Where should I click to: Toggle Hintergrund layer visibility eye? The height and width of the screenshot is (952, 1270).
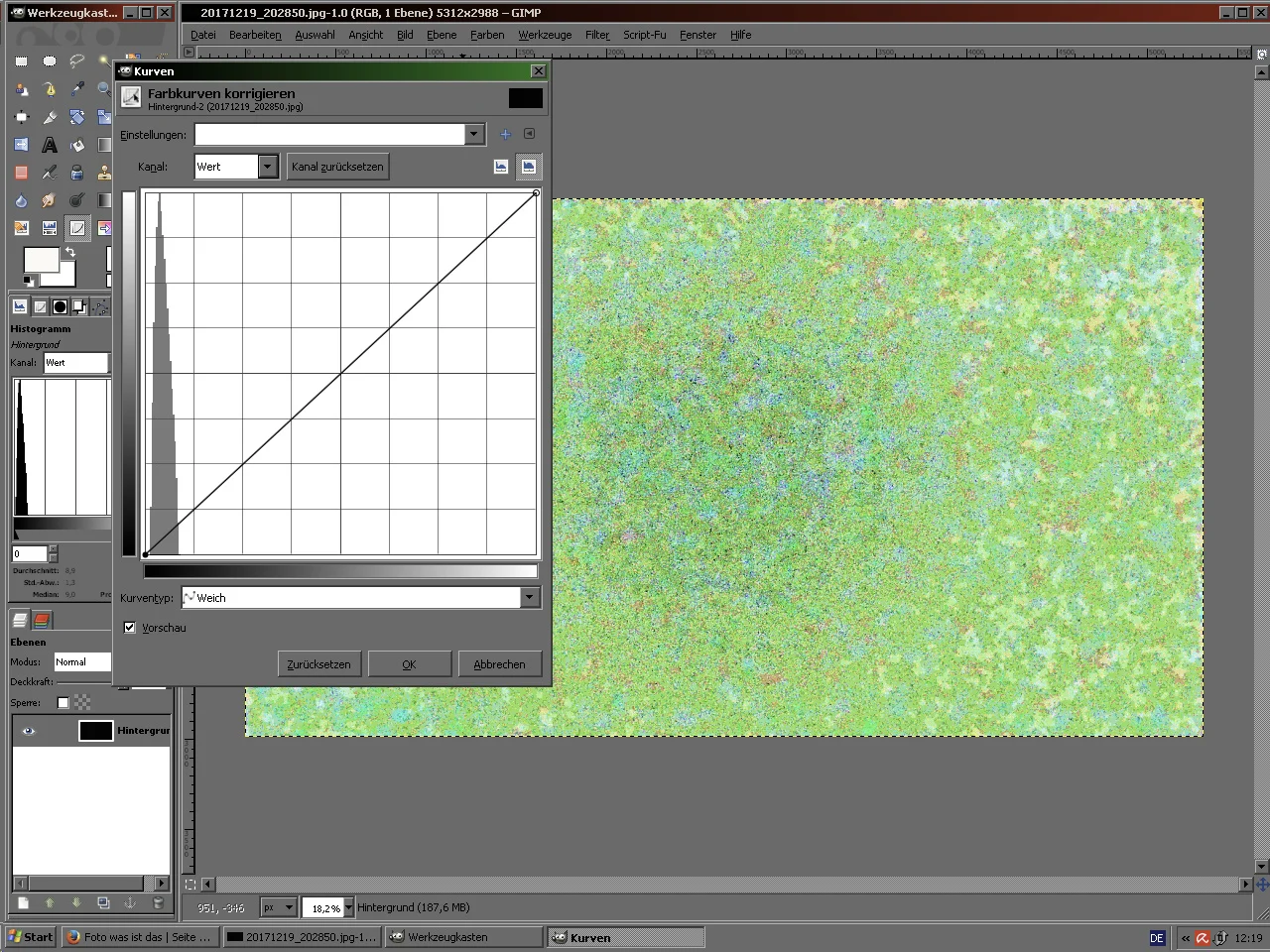click(x=28, y=731)
